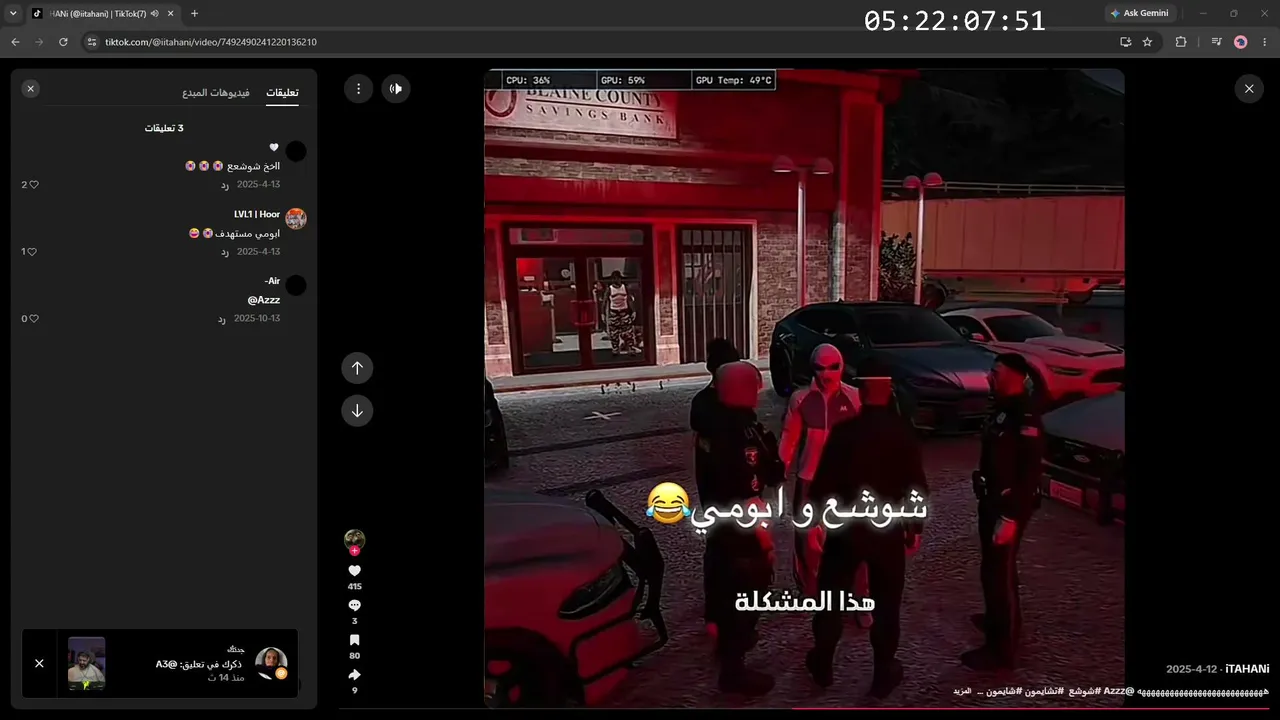Open the #شوشع hashtag in the caption

point(1084,692)
